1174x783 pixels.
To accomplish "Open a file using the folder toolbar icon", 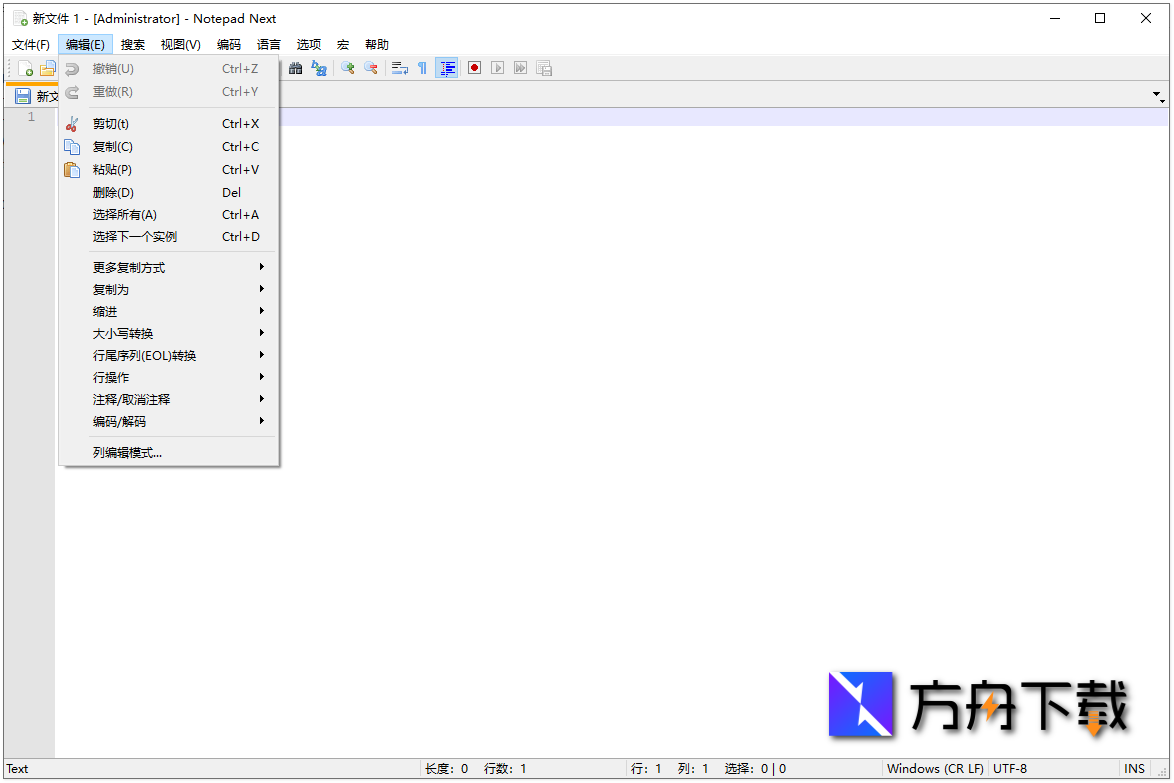I will [x=47, y=68].
